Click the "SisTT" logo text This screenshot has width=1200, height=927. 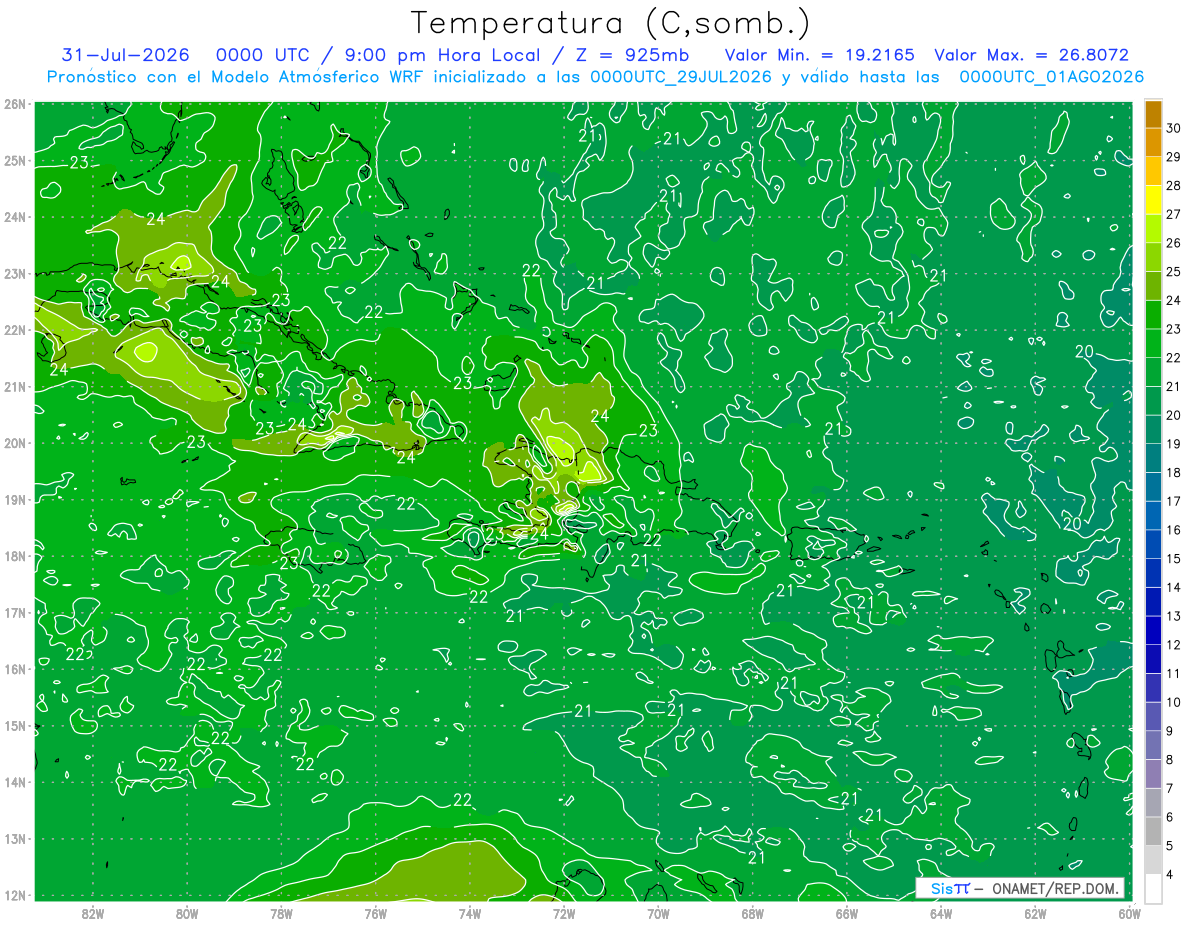949,888
